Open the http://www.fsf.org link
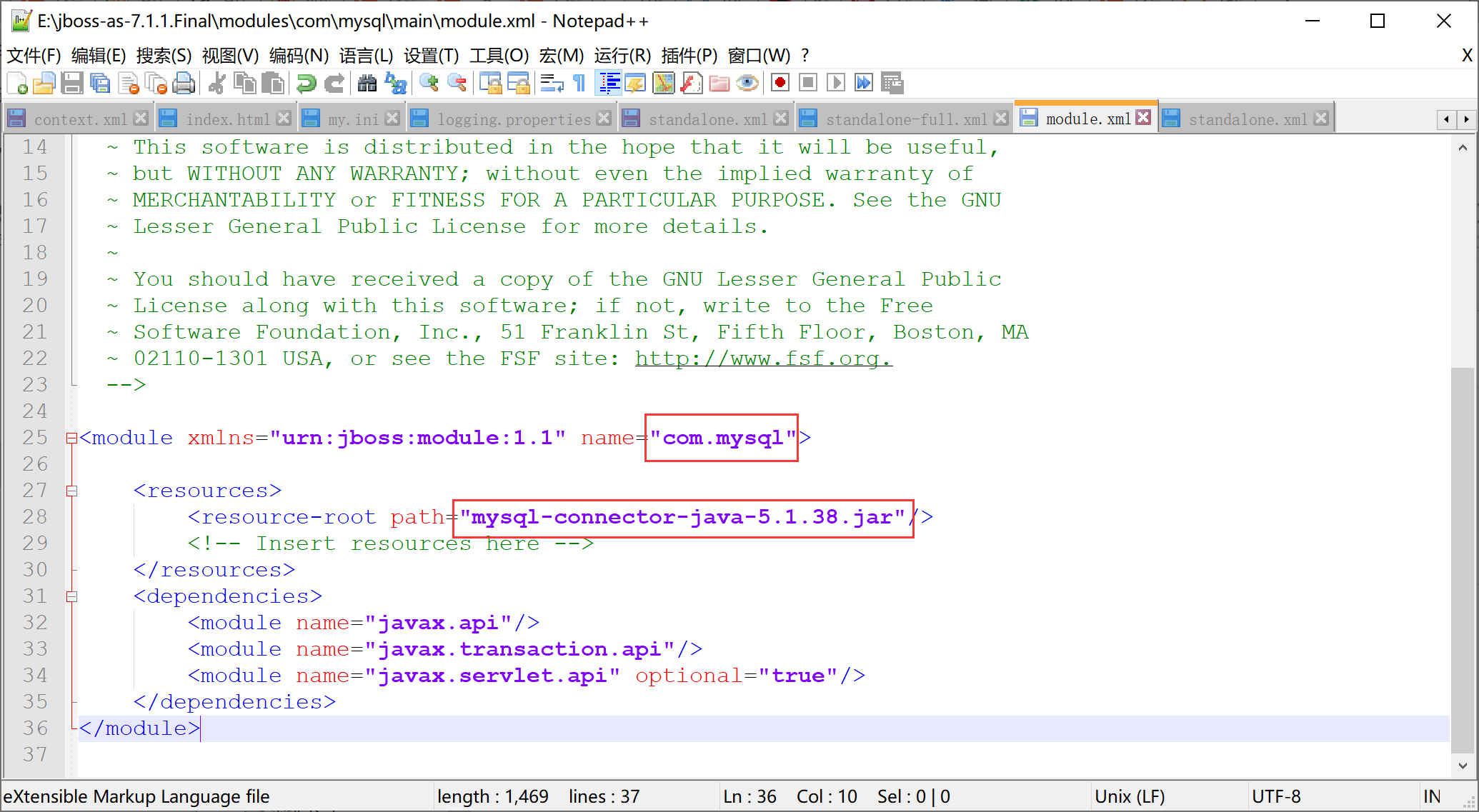This screenshot has height=812, width=1479. (x=763, y=359)
